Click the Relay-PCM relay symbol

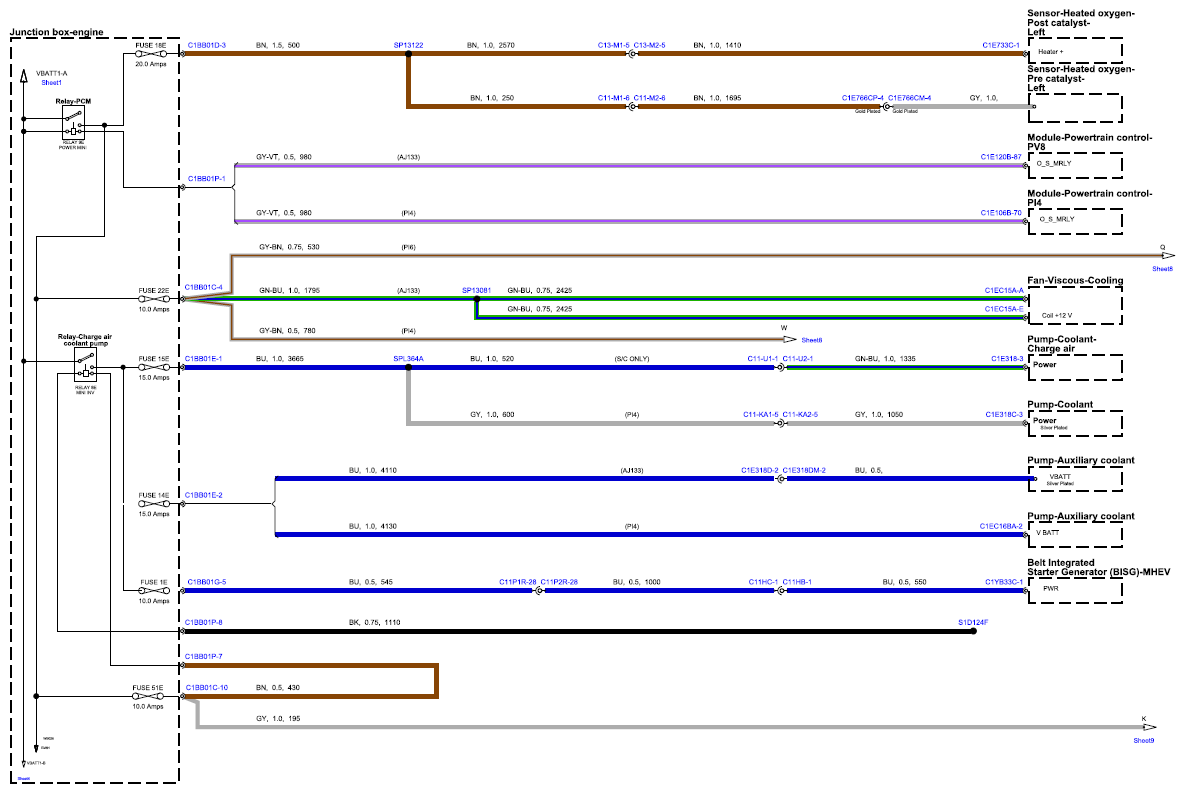coord(73,122)
